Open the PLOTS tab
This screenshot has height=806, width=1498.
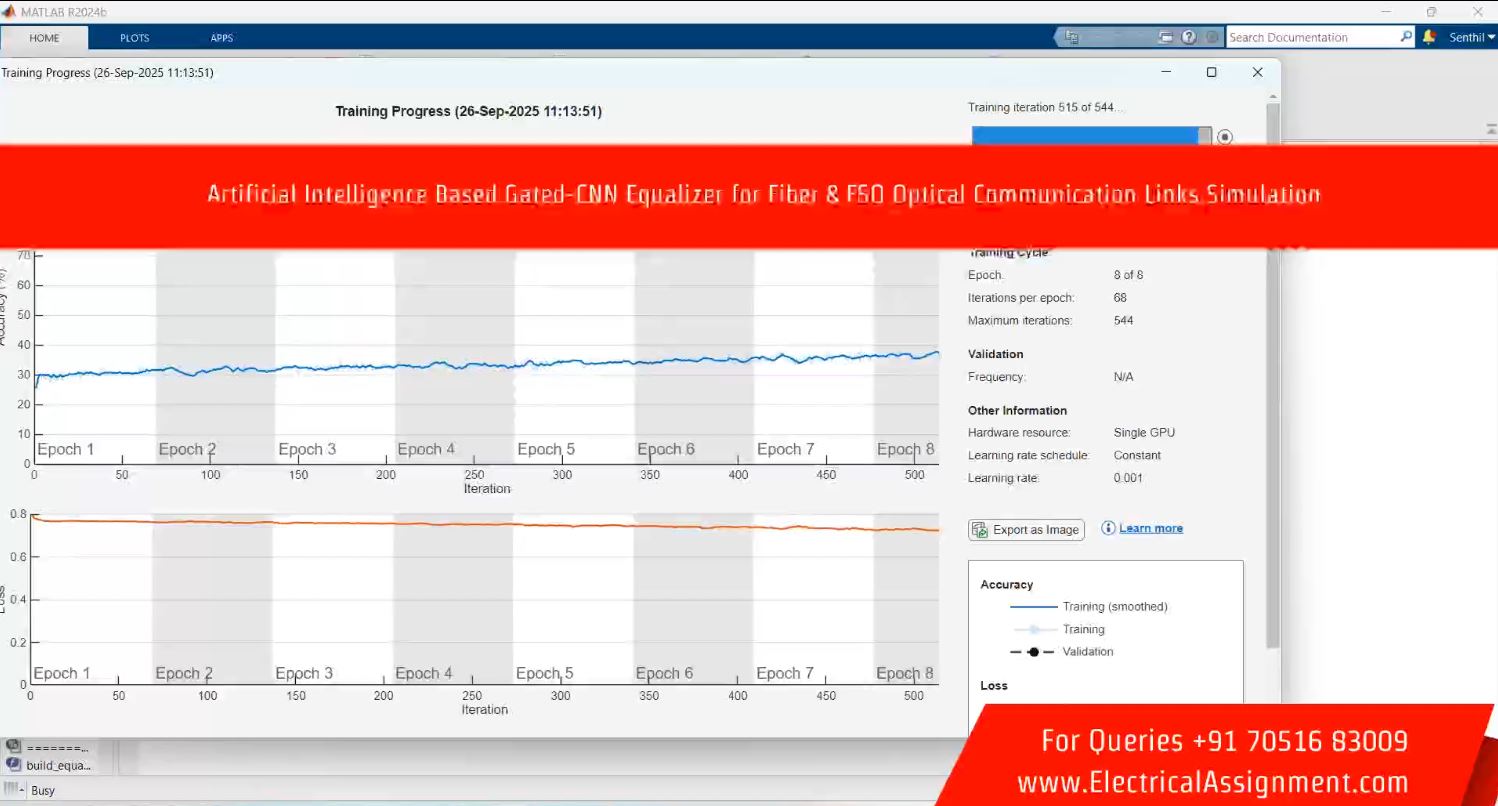tap(134, 38)
